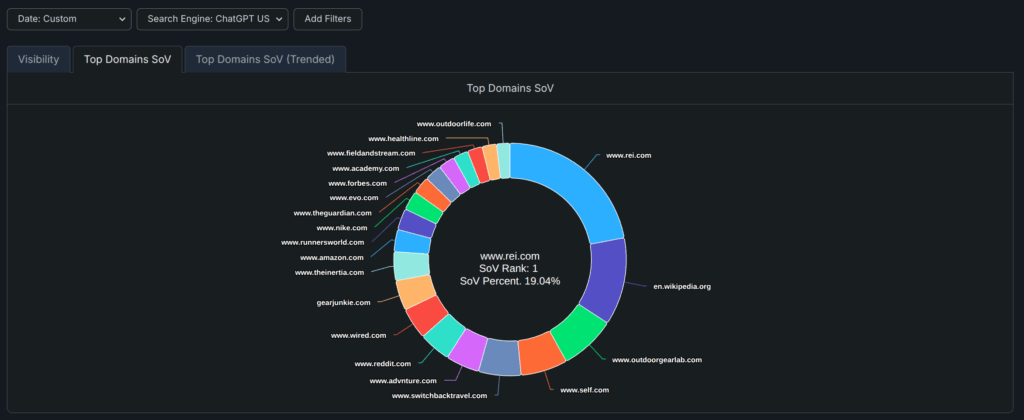Click the gearjunkie.com chart label
The image size is (1024, 420).
[343, 302]
